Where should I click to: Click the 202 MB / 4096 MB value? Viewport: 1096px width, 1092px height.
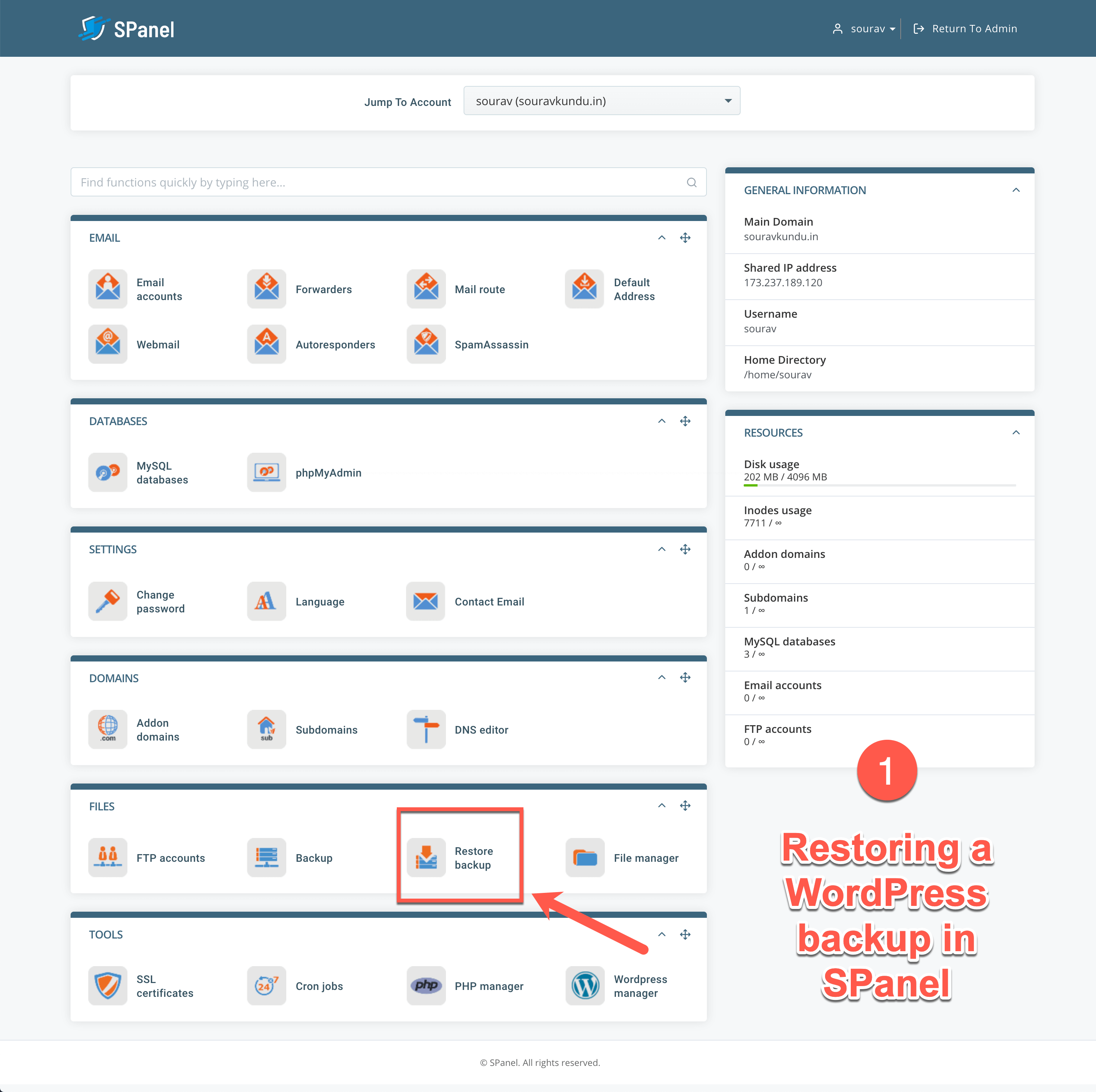point(785,477)
